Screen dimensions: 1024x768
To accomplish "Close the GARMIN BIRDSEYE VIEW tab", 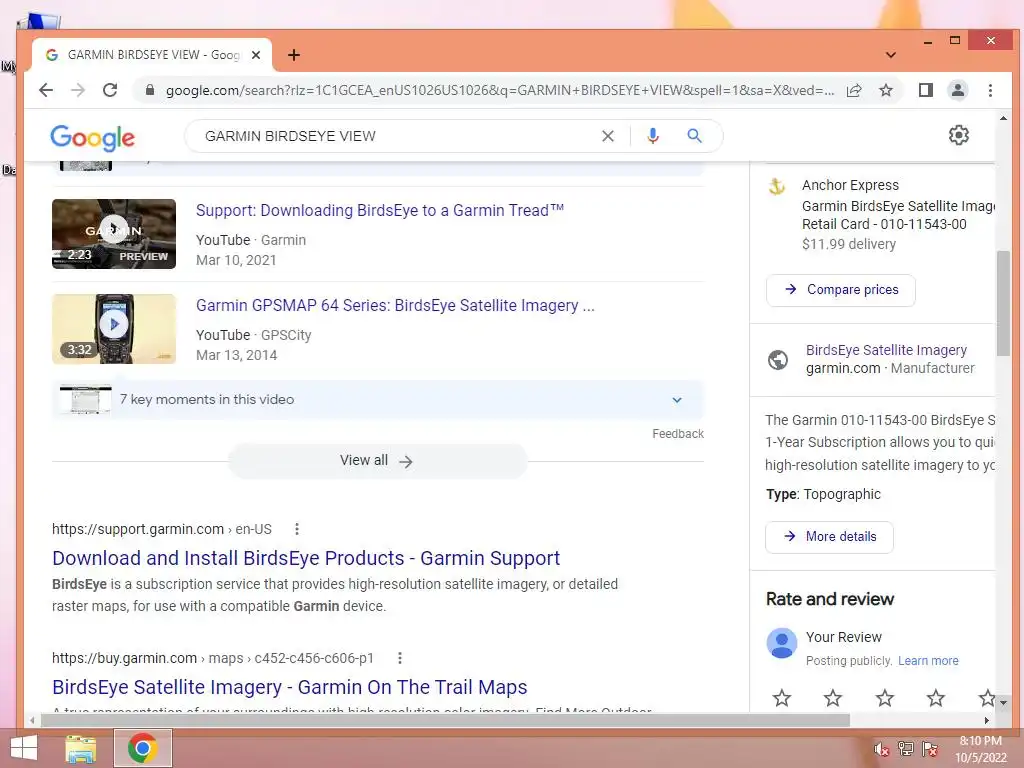I will (x=256, y=55).
